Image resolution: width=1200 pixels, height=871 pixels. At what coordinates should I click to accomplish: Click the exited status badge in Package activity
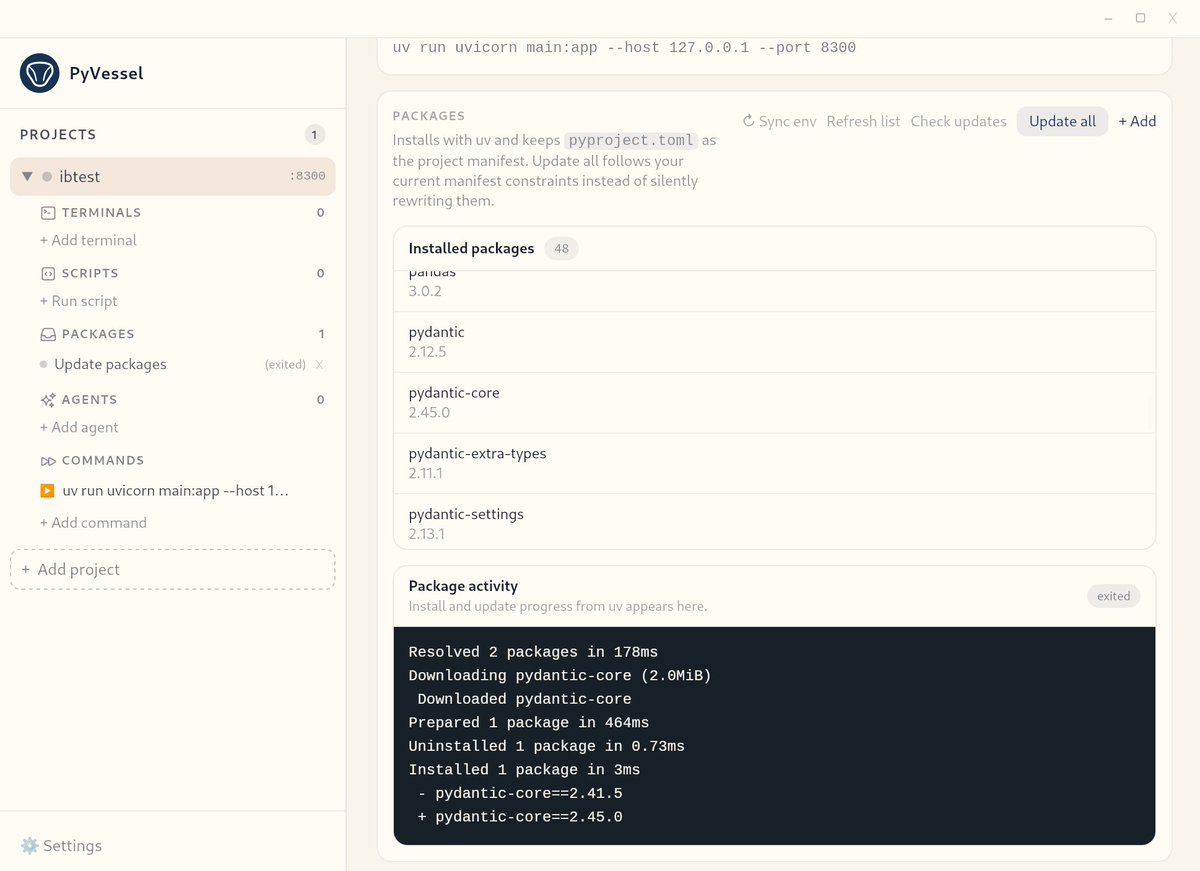click(1113, 596)
